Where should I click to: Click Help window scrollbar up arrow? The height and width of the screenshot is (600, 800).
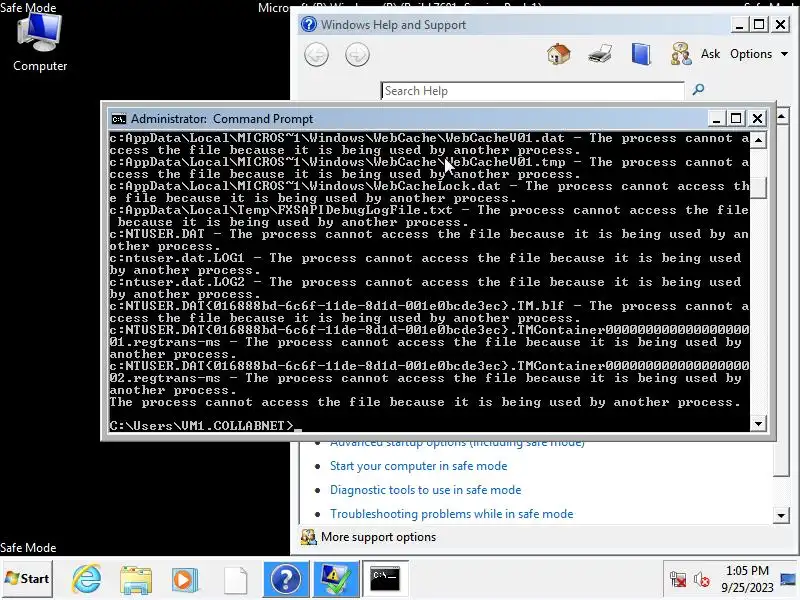tap(782, 117)
